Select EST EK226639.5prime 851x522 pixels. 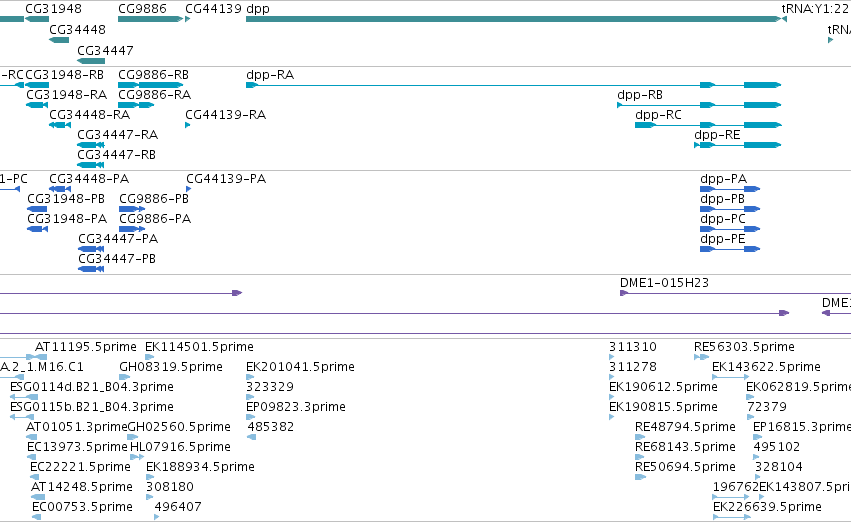pyautogui.click(x=732, y=518)
